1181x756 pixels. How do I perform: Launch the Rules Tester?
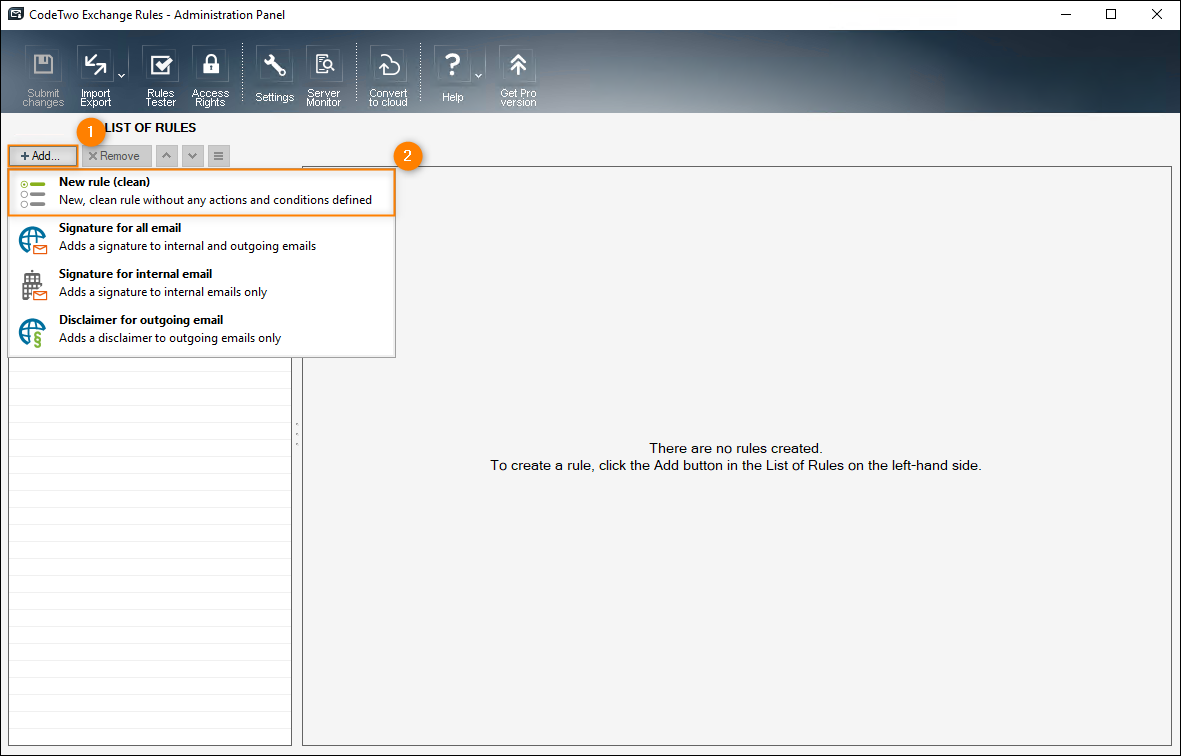pyautogui.click(x=160, y=77)
